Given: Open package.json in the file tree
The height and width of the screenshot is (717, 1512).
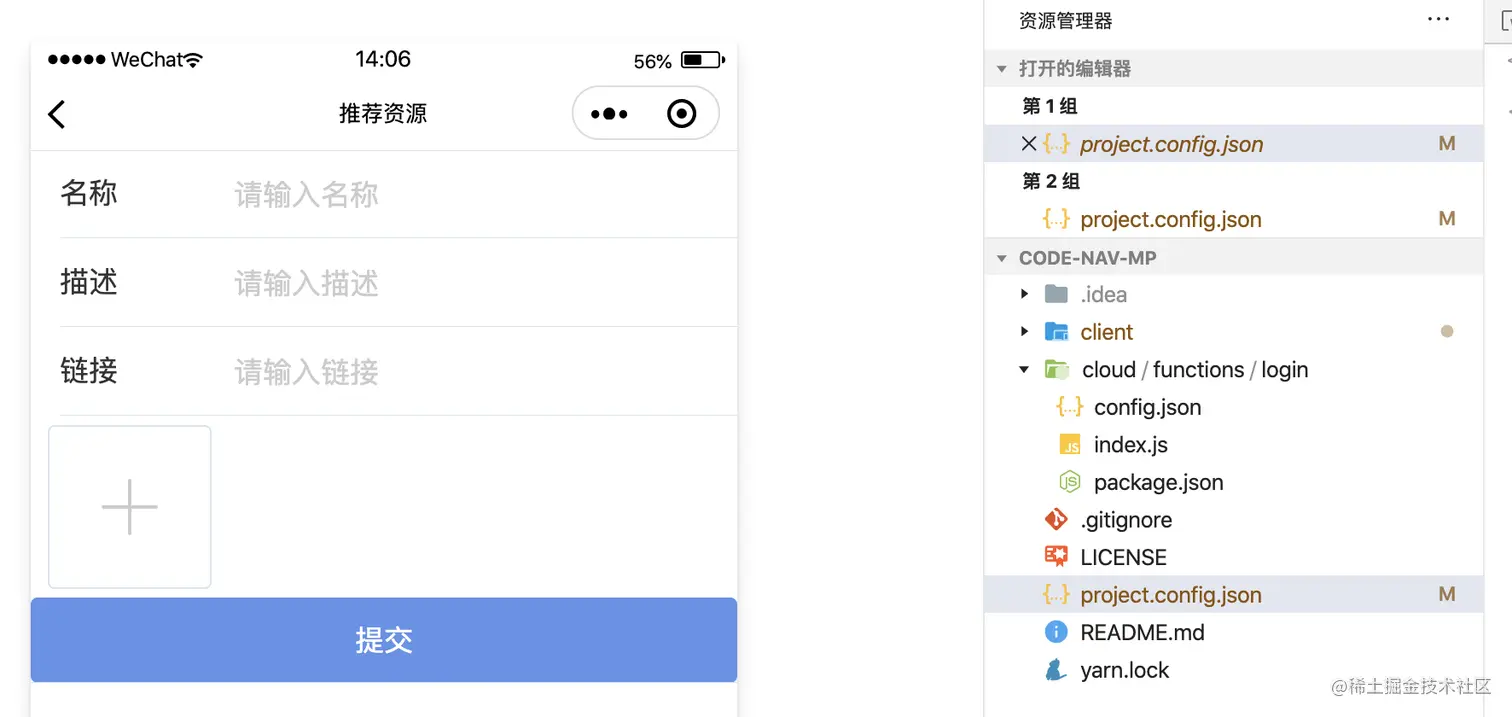Looking at the screenshot, I should click(1158, 482).
